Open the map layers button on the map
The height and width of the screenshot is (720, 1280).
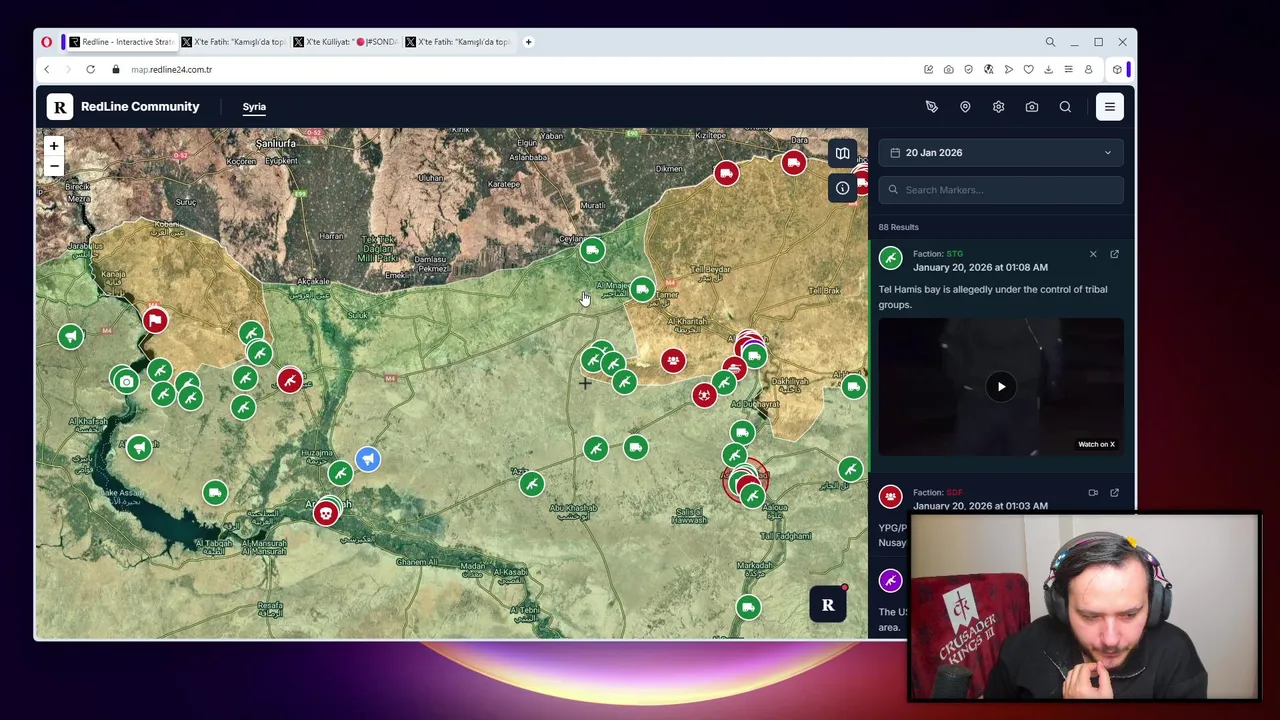tap(842, 154)
